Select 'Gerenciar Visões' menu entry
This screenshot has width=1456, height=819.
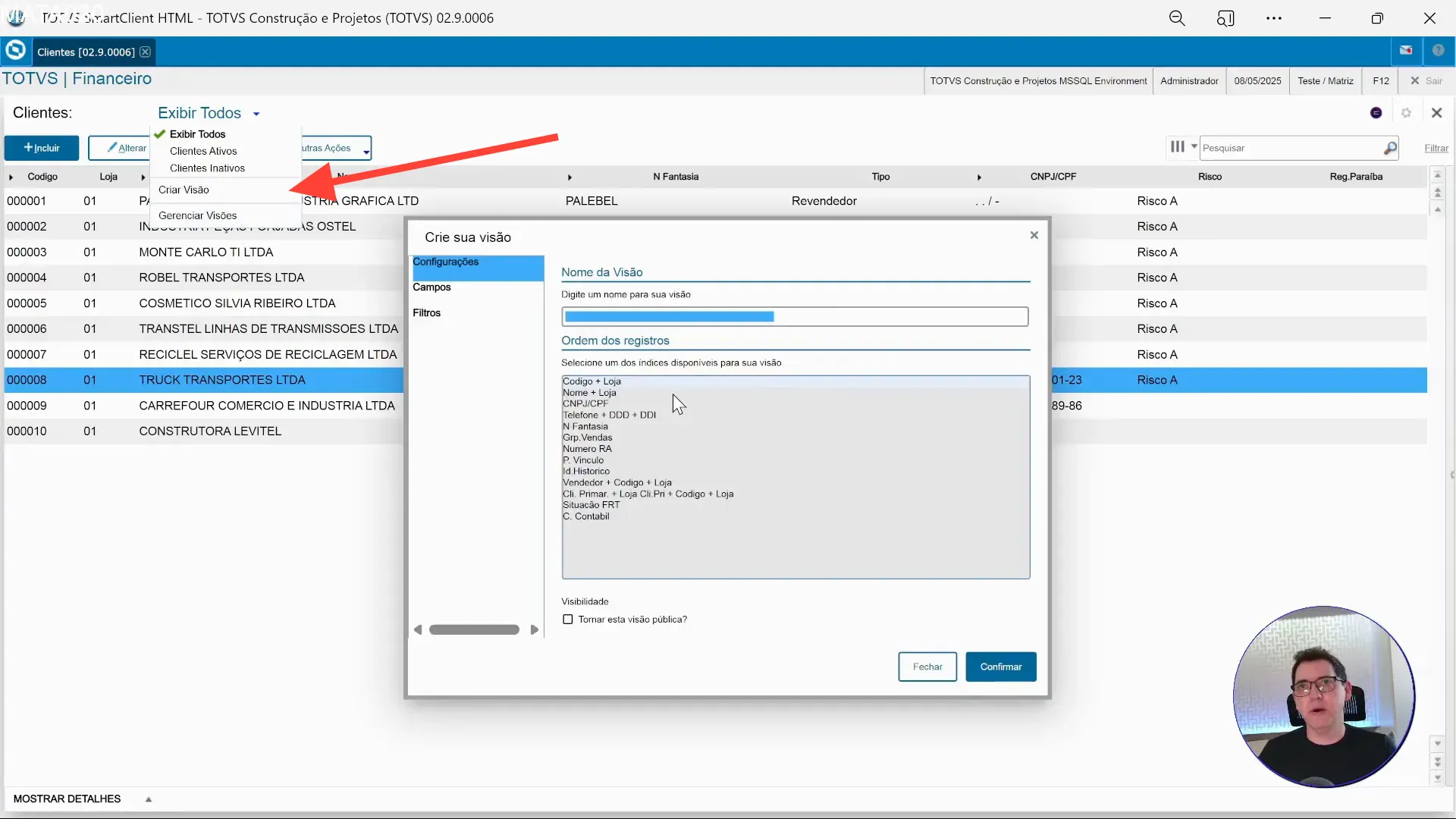[x=197, y=215]
